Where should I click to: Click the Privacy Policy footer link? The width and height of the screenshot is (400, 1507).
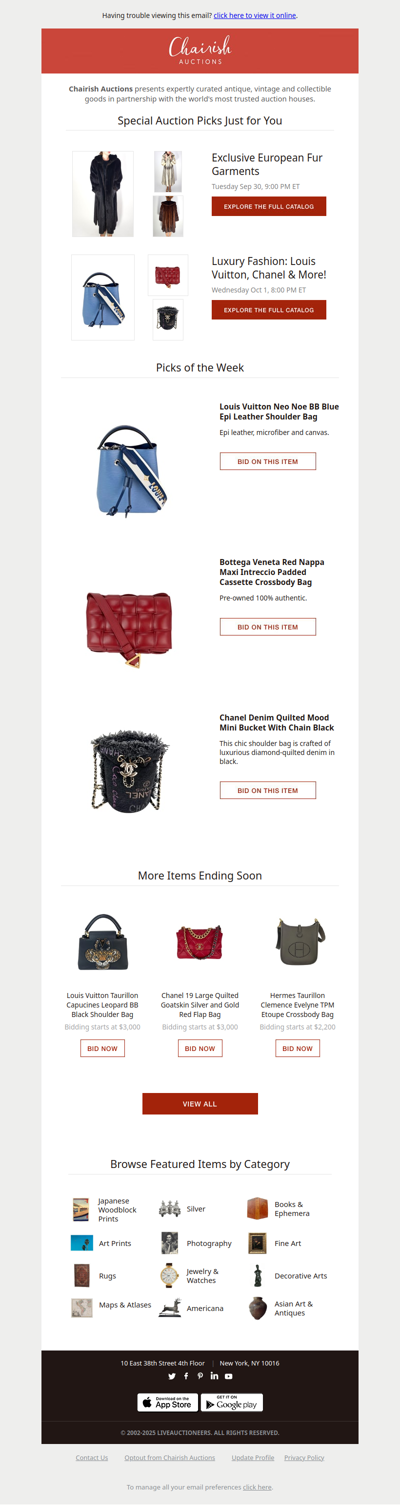pos(304,1458)
